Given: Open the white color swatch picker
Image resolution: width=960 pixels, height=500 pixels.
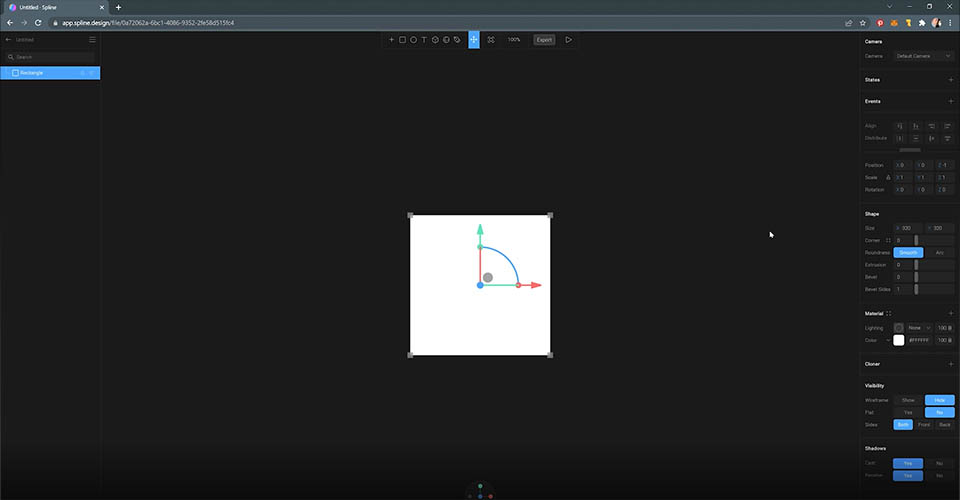Looking at the screenshot, I should 899,340.
